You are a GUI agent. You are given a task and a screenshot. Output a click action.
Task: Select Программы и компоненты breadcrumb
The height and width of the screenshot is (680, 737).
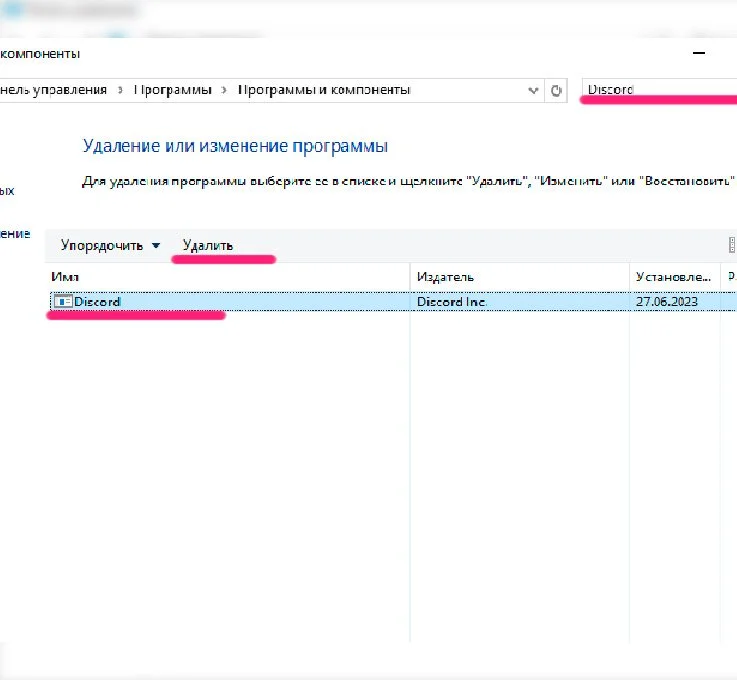pos(324,90)
